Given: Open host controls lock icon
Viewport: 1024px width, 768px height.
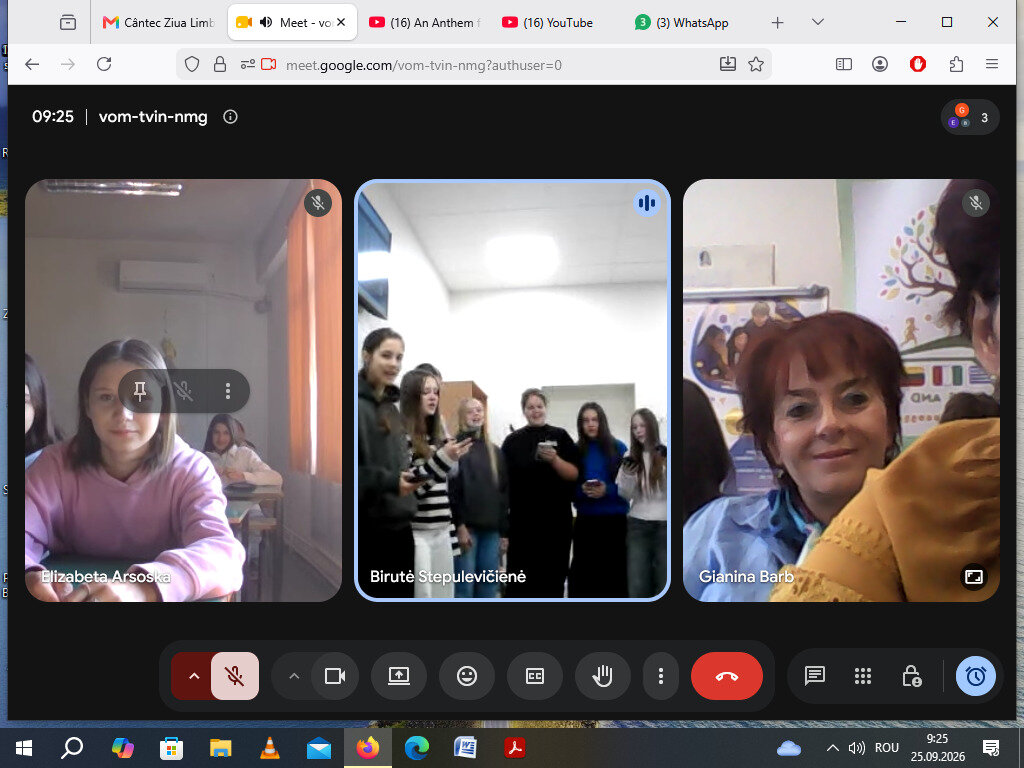Looking at the screenshot, I should 911,676.
